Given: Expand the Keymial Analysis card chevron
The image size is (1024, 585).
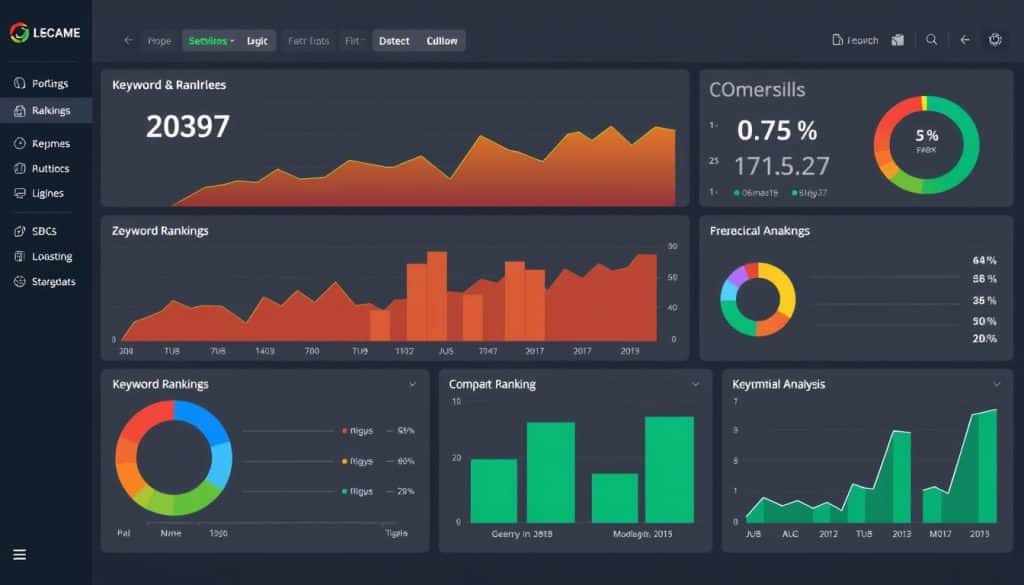Looking at the screenshot, I should tap(997, 385).
